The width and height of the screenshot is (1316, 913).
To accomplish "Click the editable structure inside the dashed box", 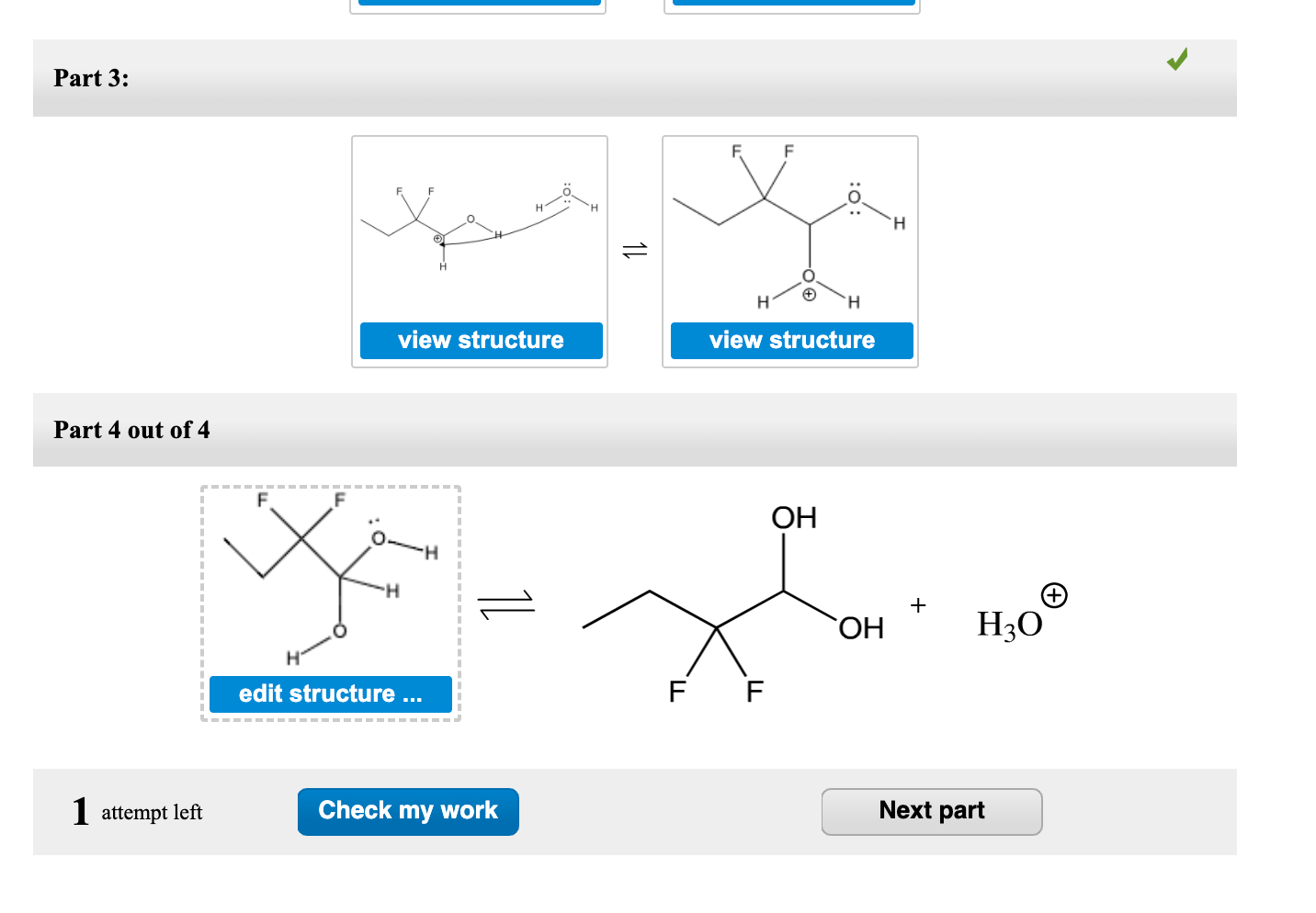I will click(x=331, y=579).
